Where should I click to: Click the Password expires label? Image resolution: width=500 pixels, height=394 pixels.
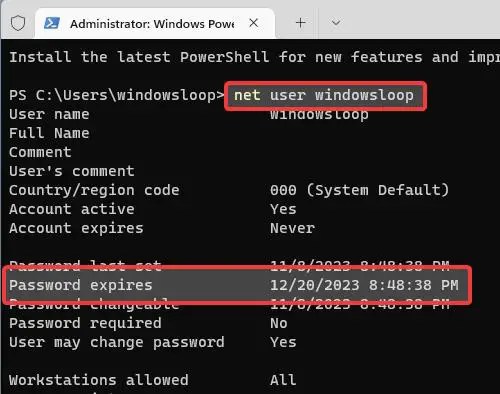(81, 285)
